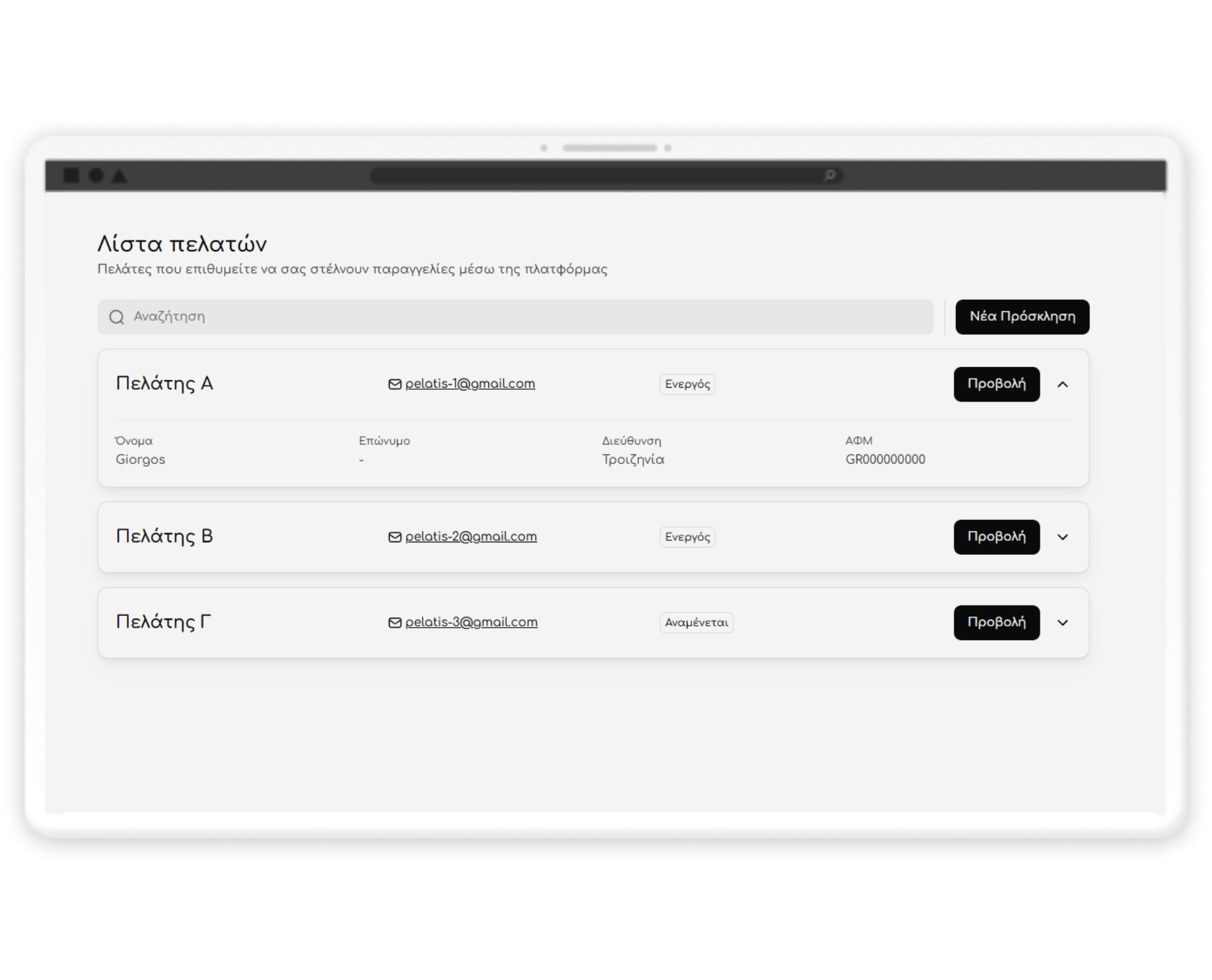The image size is (1212, 980).
Task: Click the search icon in the address bar
Action: click(x=829, y=175)
